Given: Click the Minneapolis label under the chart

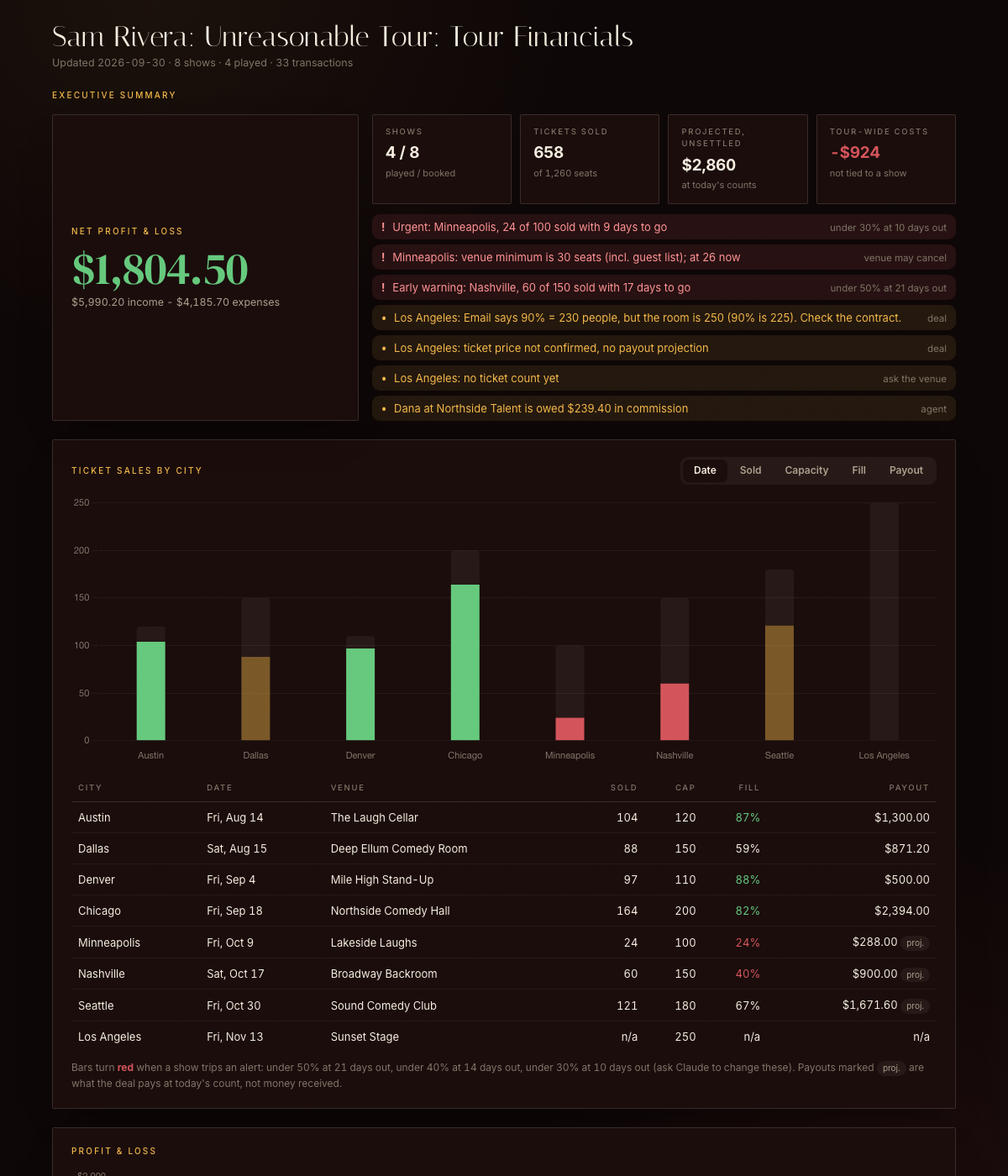Looking at the screenshot, I should pos(570,755).
